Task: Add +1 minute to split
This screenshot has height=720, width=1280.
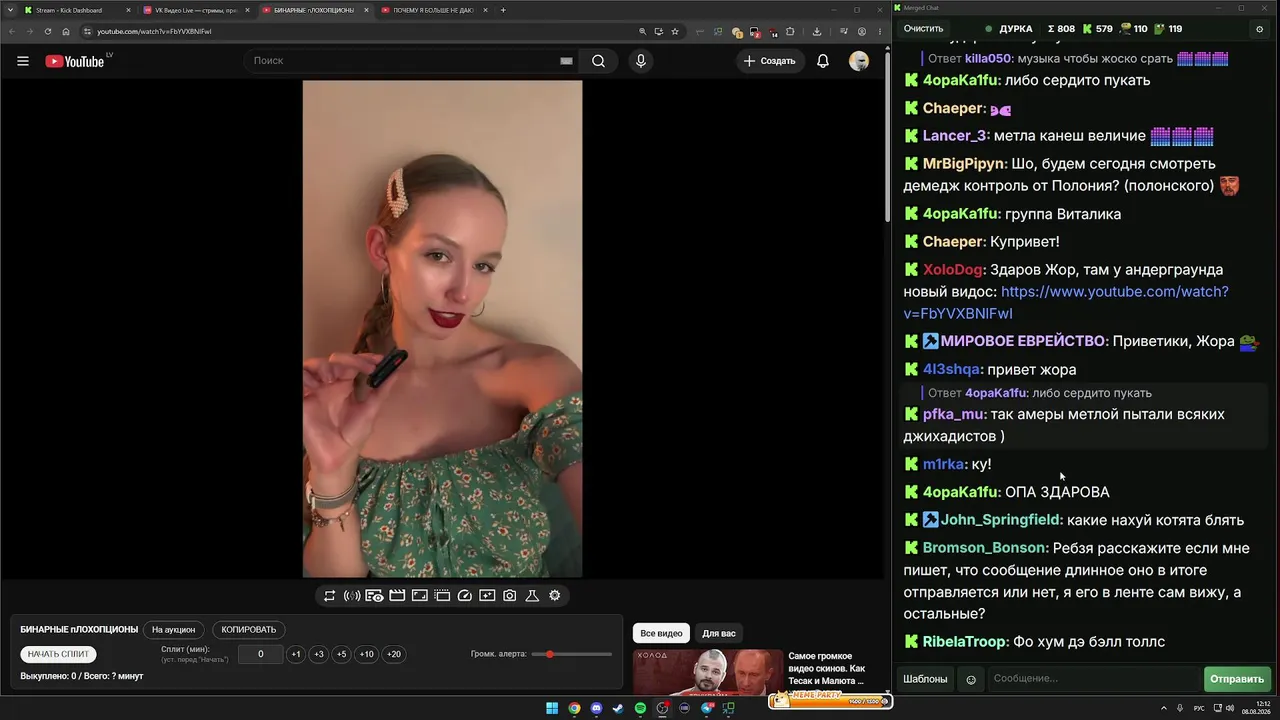Action: [x=296, y=654]
